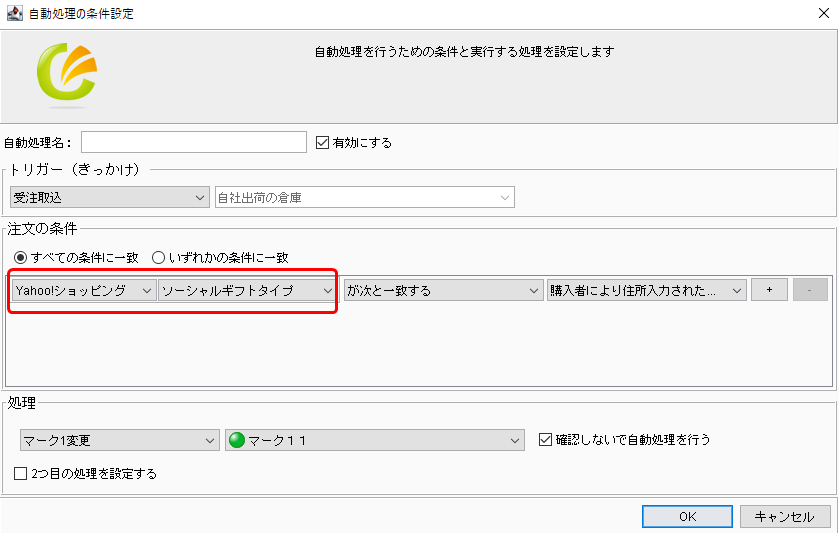The width and height of the screenshot is (839, 533).
Task: Click the green-orange logo in header
Action: coord(66,76)
